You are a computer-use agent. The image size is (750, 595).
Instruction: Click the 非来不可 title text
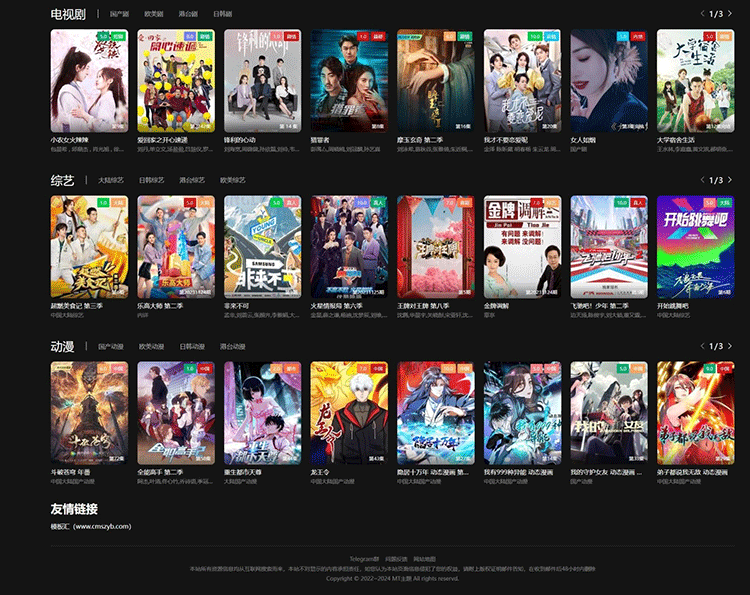pos(237,306)
